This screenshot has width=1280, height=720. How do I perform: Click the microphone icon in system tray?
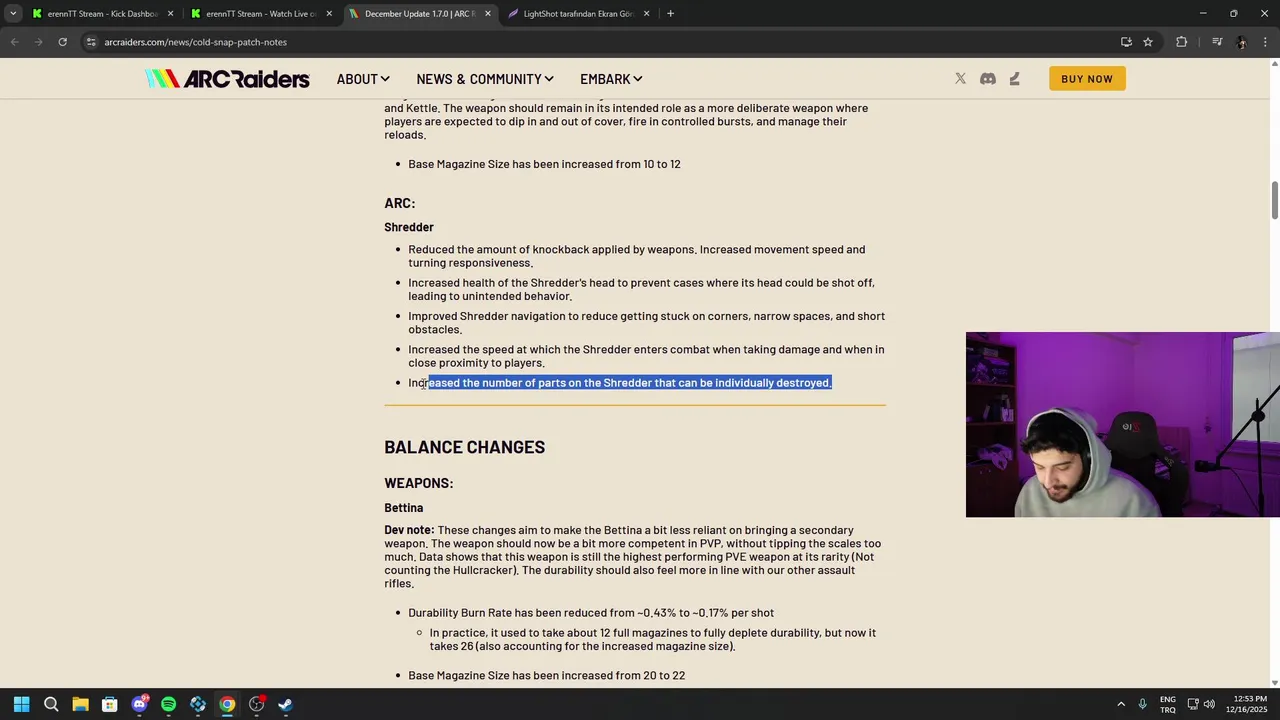coord(1142,704)
